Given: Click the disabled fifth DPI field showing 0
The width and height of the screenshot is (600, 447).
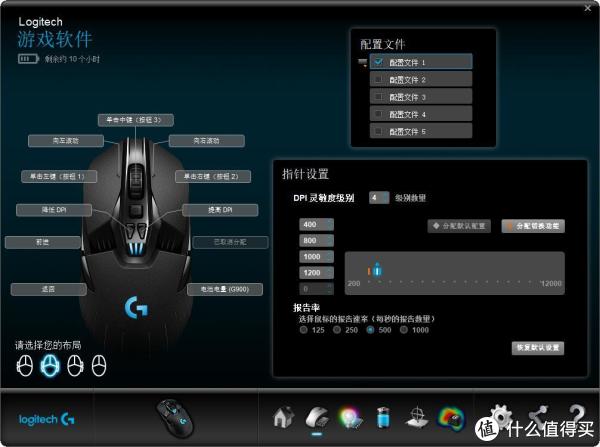Looking at the screenshot, I should [x=316, y=289].
